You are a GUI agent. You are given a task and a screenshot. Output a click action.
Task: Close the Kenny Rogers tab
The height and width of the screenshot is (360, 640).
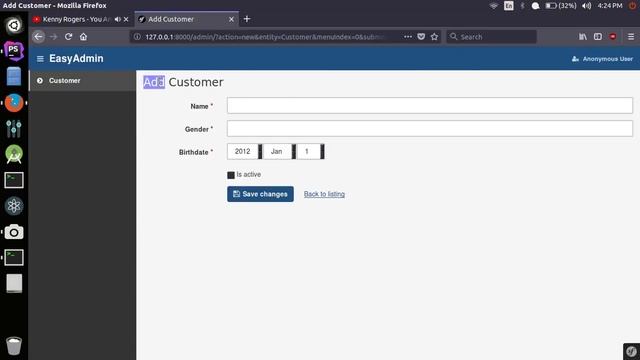tap(126, 19)
